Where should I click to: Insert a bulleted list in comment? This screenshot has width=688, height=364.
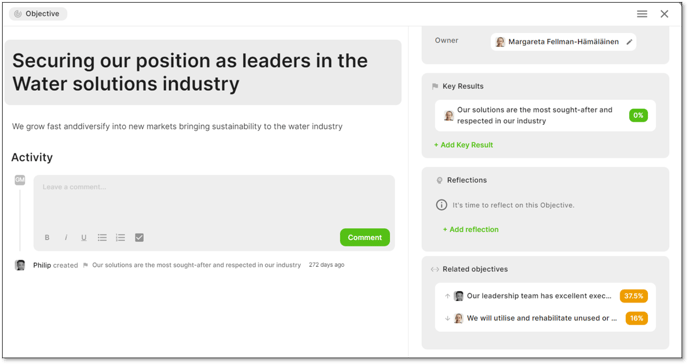pos(102,238)
